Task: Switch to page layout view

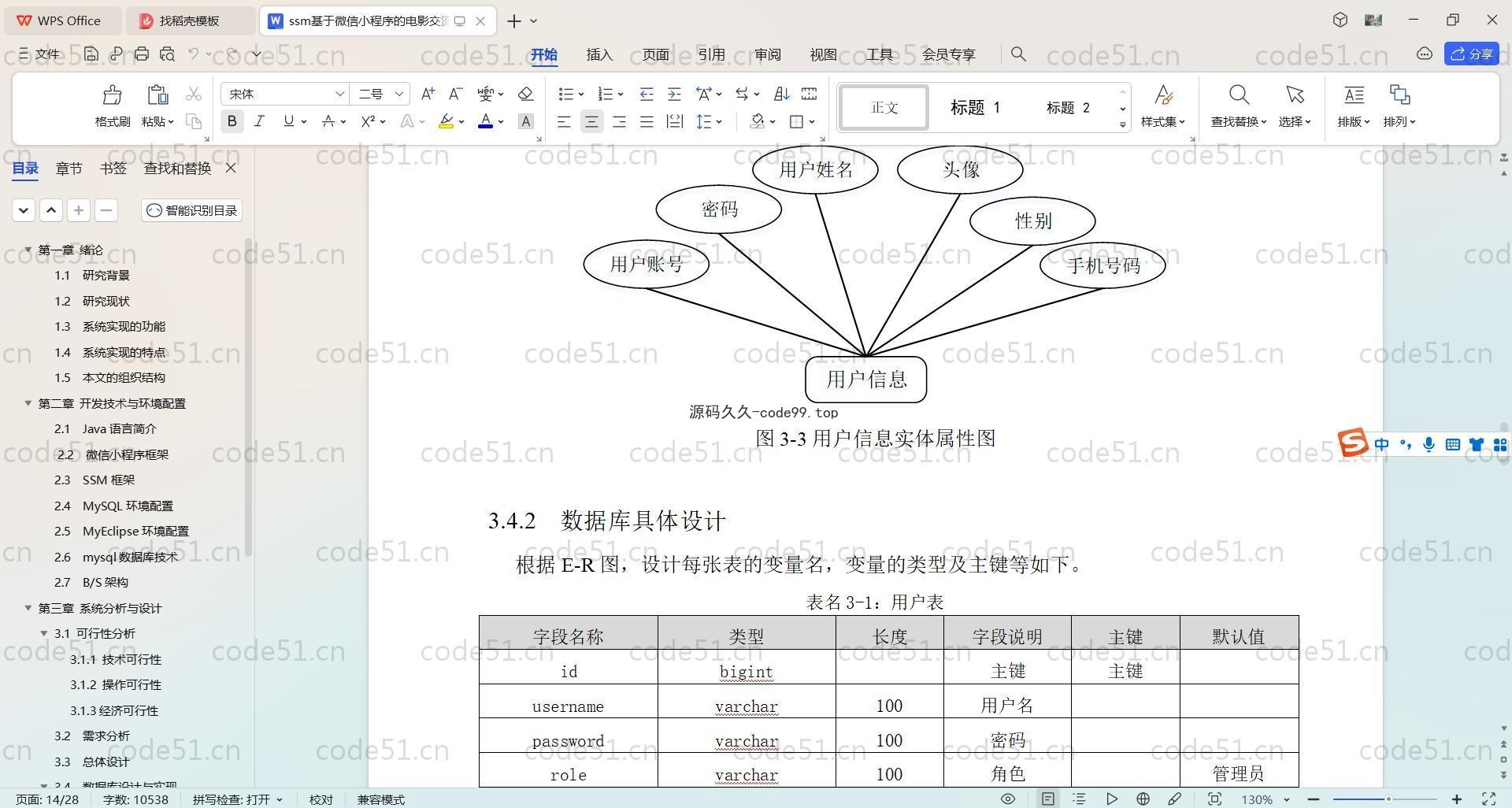Action: tap(1048, 799)
